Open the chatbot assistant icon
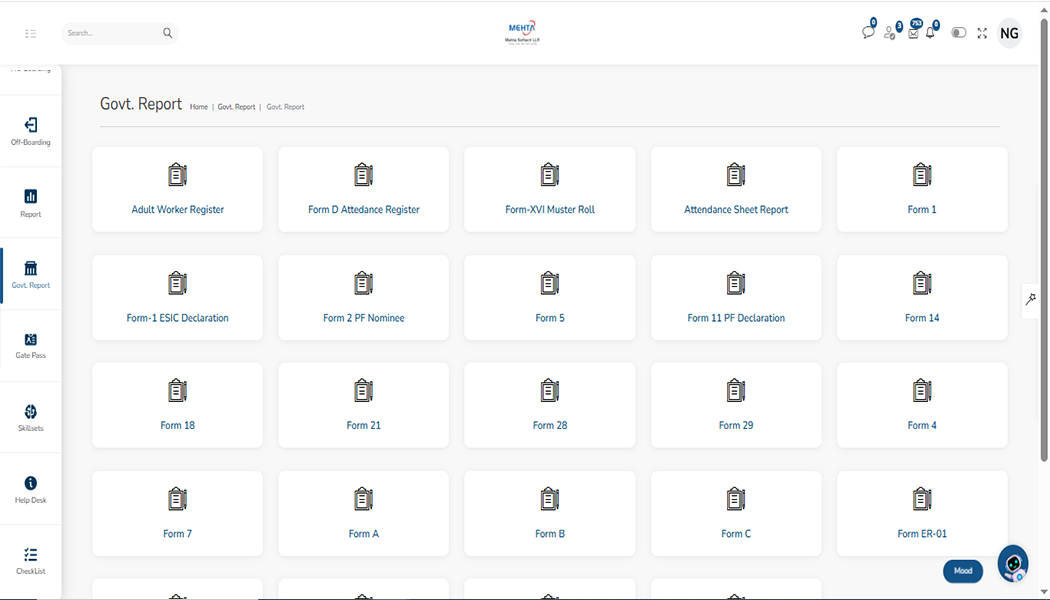Screen dimensions: 1050x600 1013,564
